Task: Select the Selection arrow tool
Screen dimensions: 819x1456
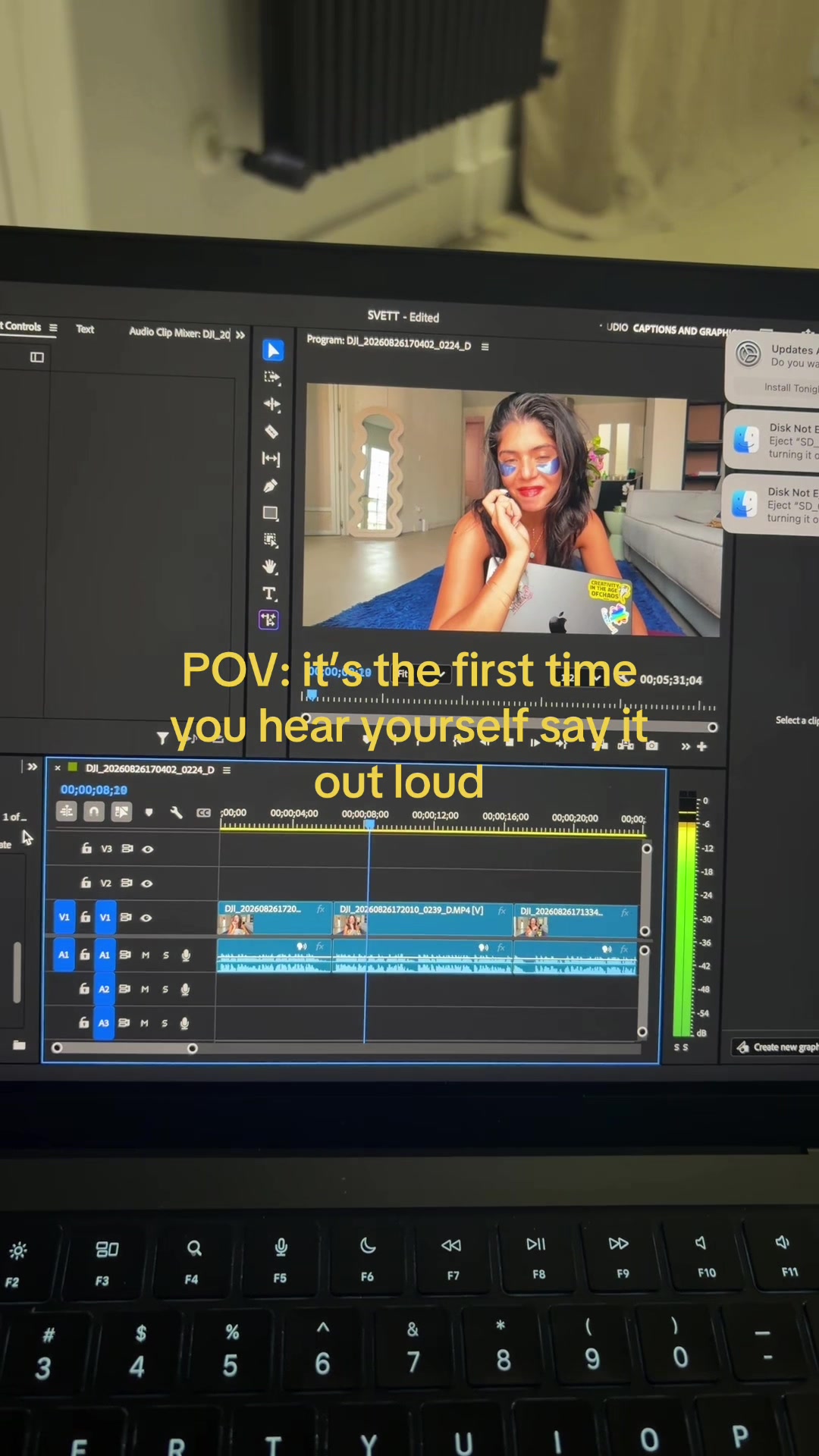Action: pos(273,350)
